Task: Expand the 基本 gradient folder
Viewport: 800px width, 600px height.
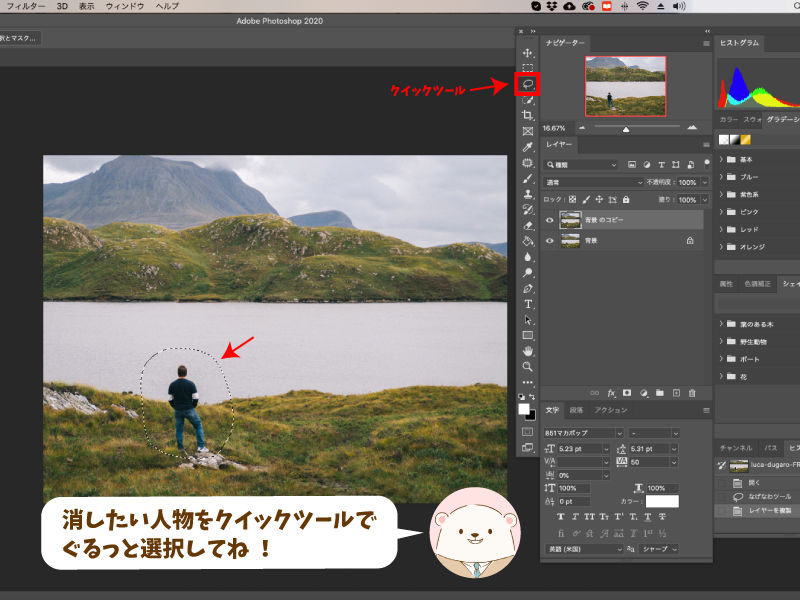Action: click(x=721, y=159)
